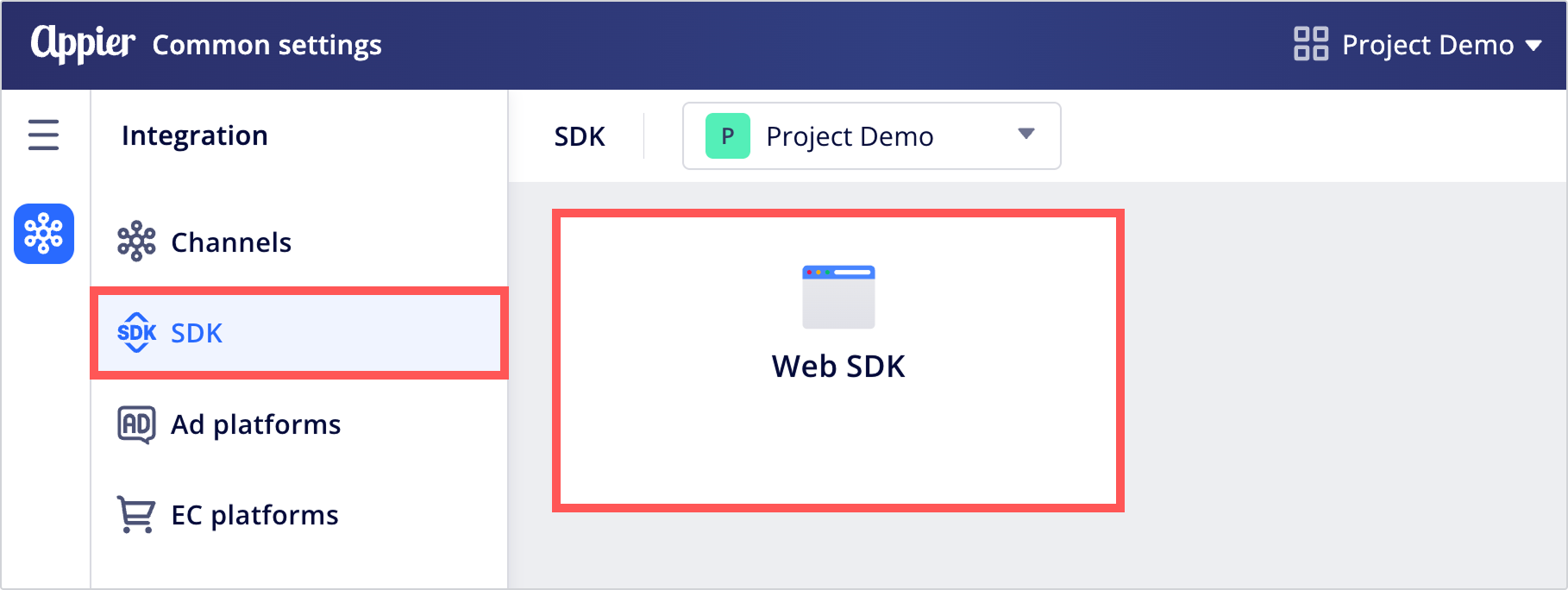Select SDK in the Integration menu
1568x590 pixels.
tap(299, 333)
